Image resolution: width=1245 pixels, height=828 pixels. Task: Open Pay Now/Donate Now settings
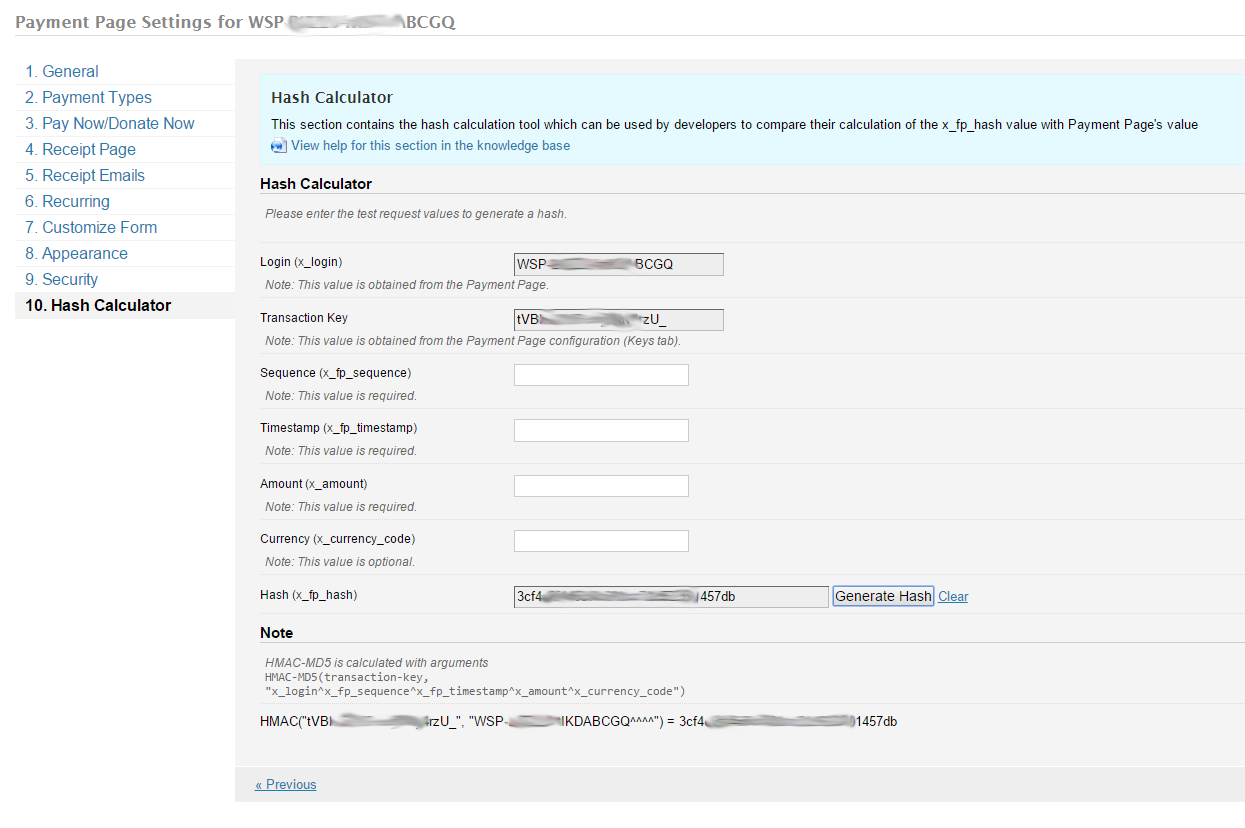click(109, 123)
